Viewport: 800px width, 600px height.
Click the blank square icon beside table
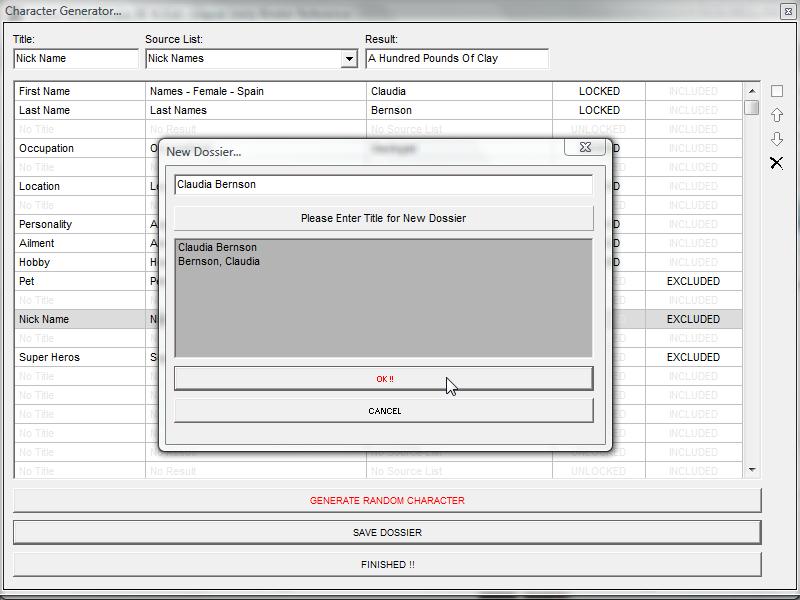[x=776, y=91]
